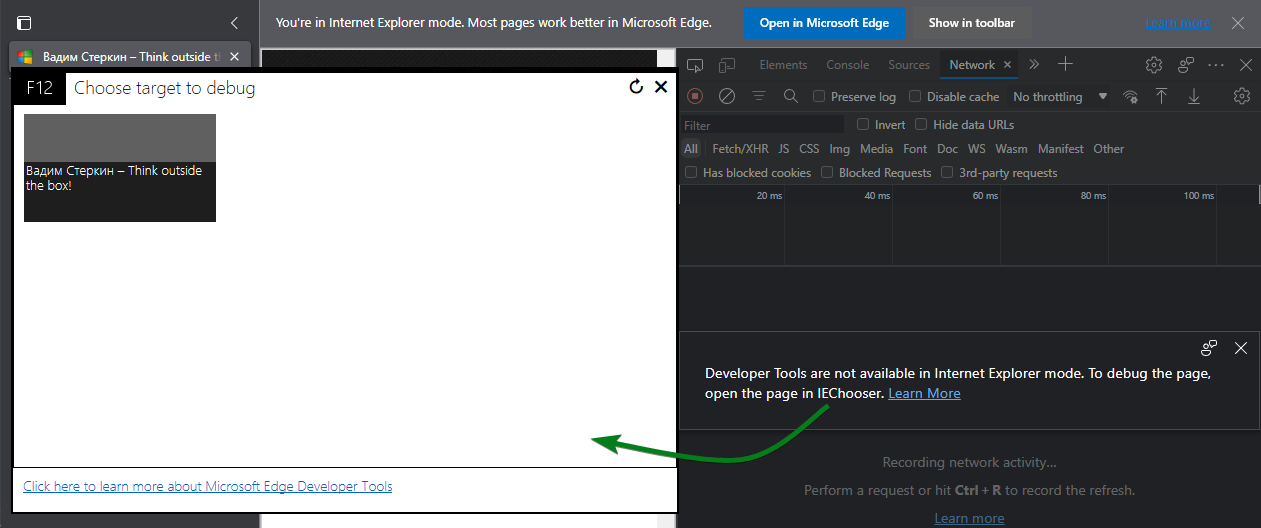Check Hide data URLs
The height and width of the screenshot is (528, 1261).
[922, 125]
